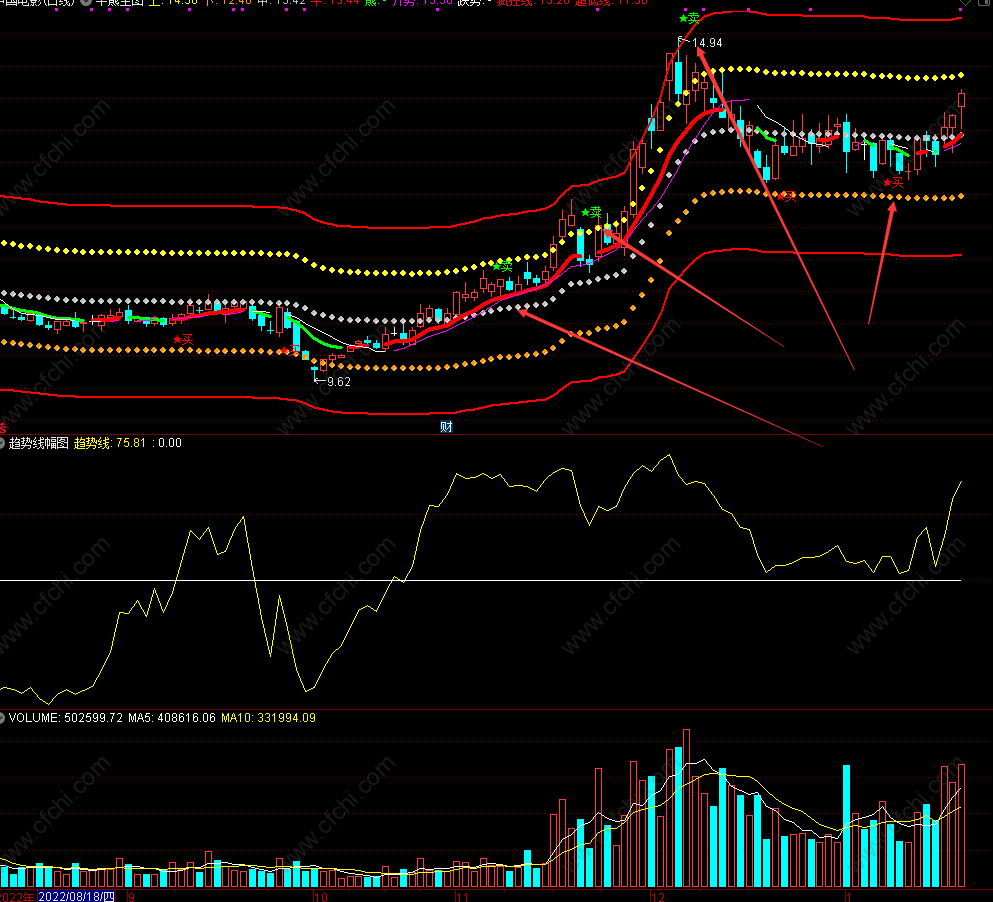Click month 9 on time axis
The width and height of the screenshot is (993, 902).
(131, 897)
